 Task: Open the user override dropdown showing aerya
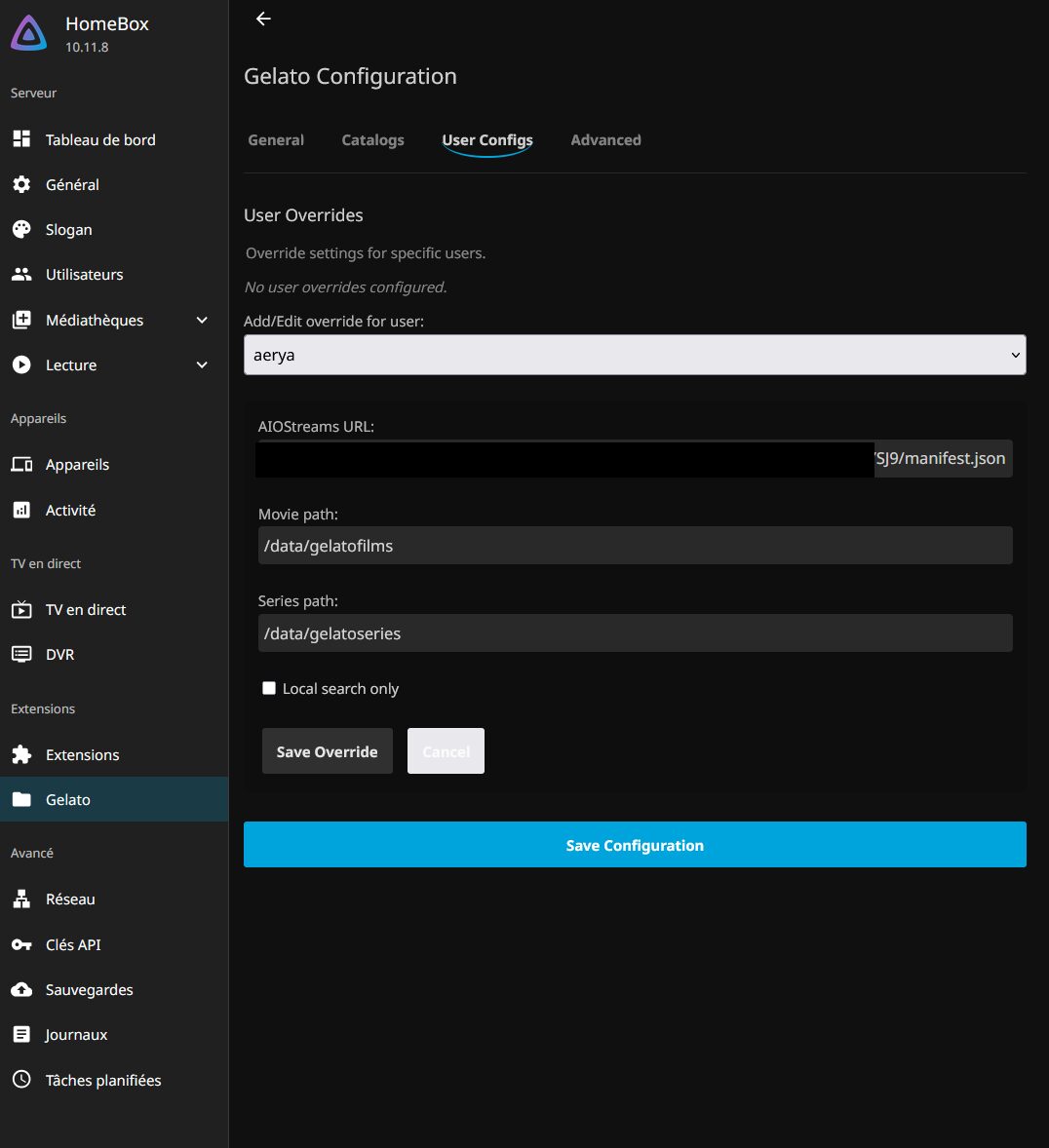635,355
